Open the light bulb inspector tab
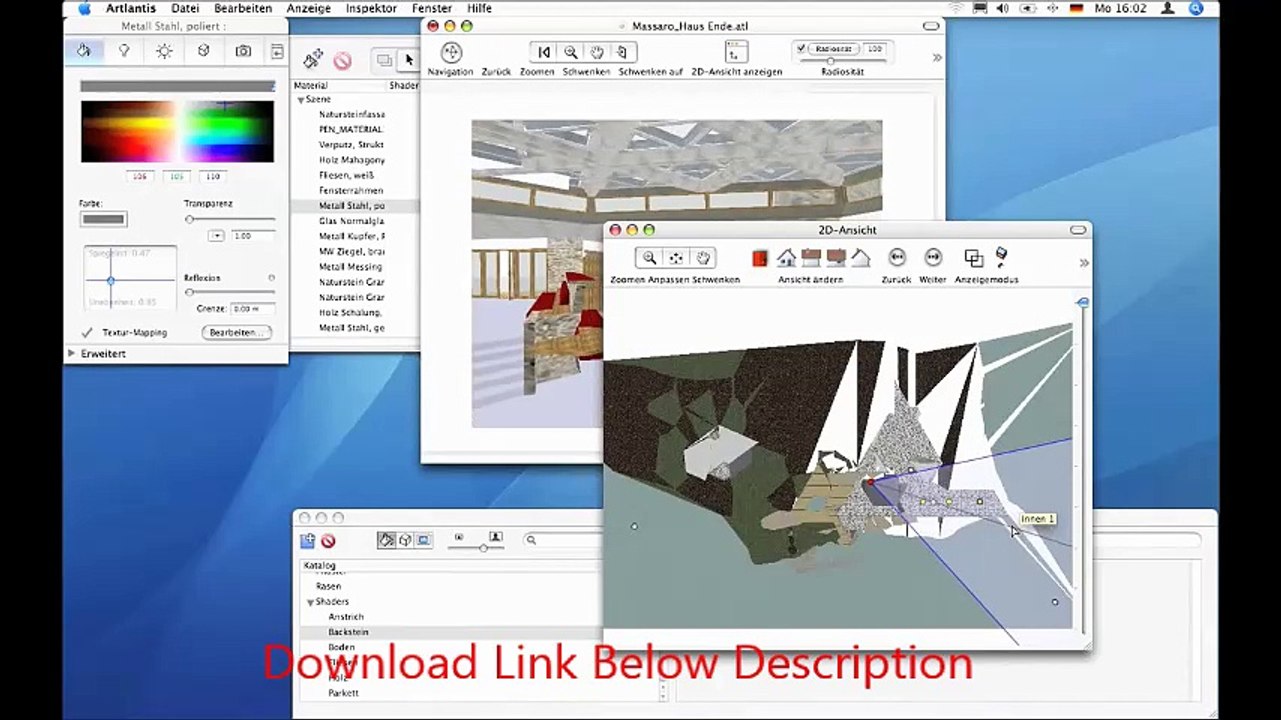The height and width of the screenshot is (720, 1281). point(124,50)
